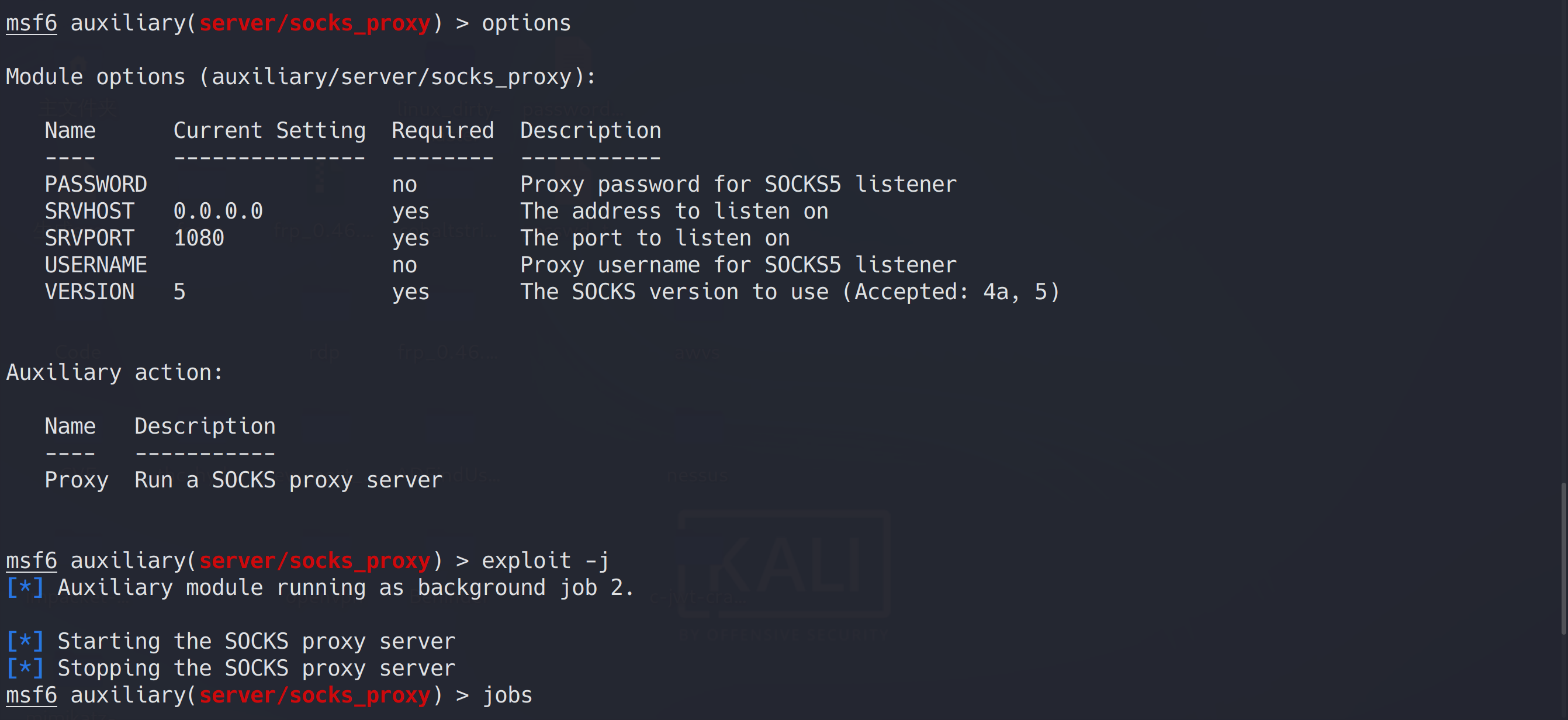
Task: Click the "Auxiliary action:" heading
Action: click(115, 372)
